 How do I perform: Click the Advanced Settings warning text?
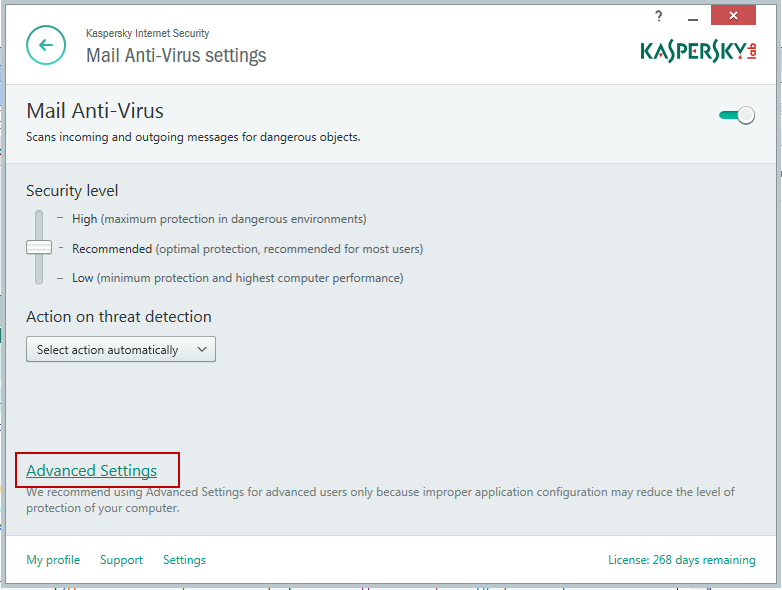pos(380,500)
